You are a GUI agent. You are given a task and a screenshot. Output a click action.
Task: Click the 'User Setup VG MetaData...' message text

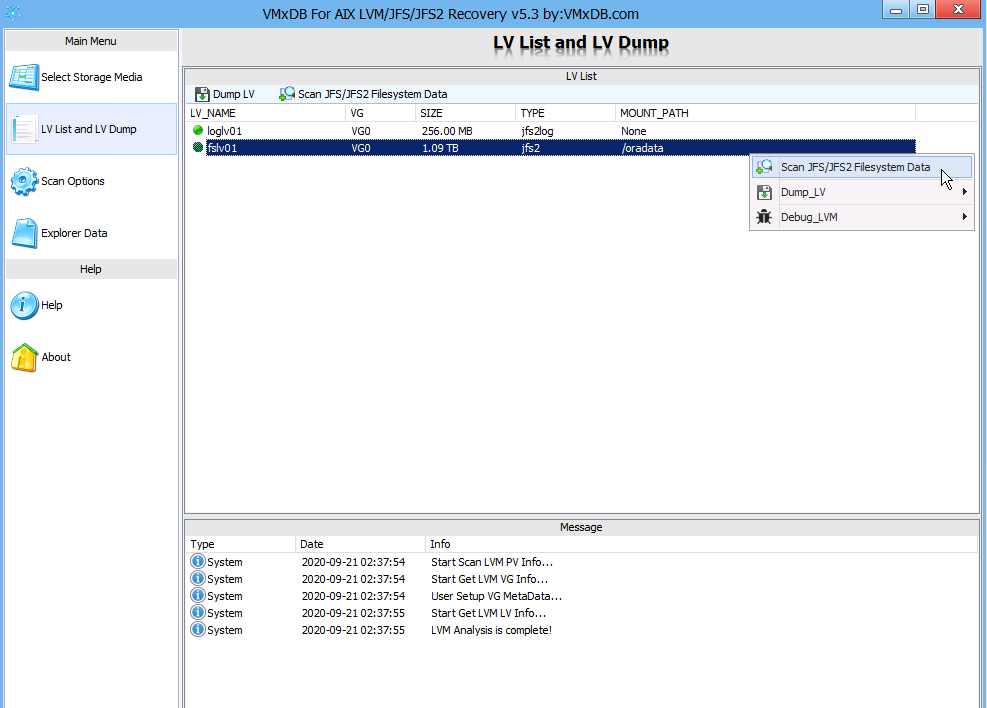[x=496, y=596]
